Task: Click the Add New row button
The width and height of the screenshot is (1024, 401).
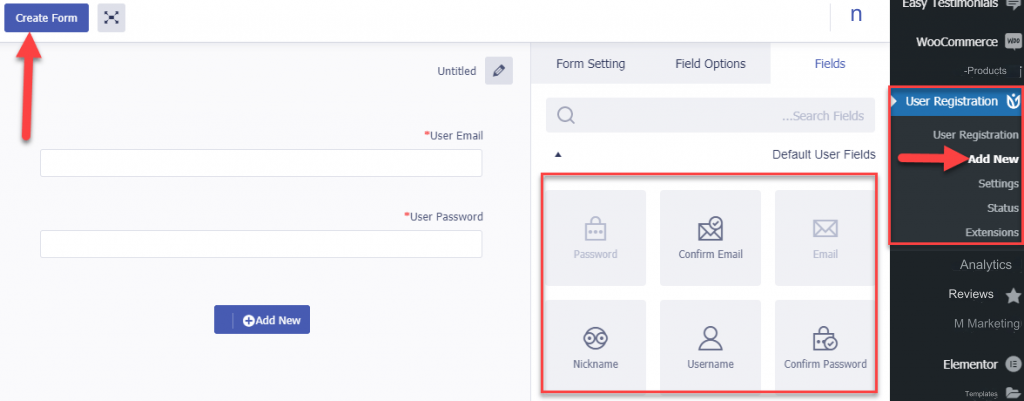Action: [262, 319]
